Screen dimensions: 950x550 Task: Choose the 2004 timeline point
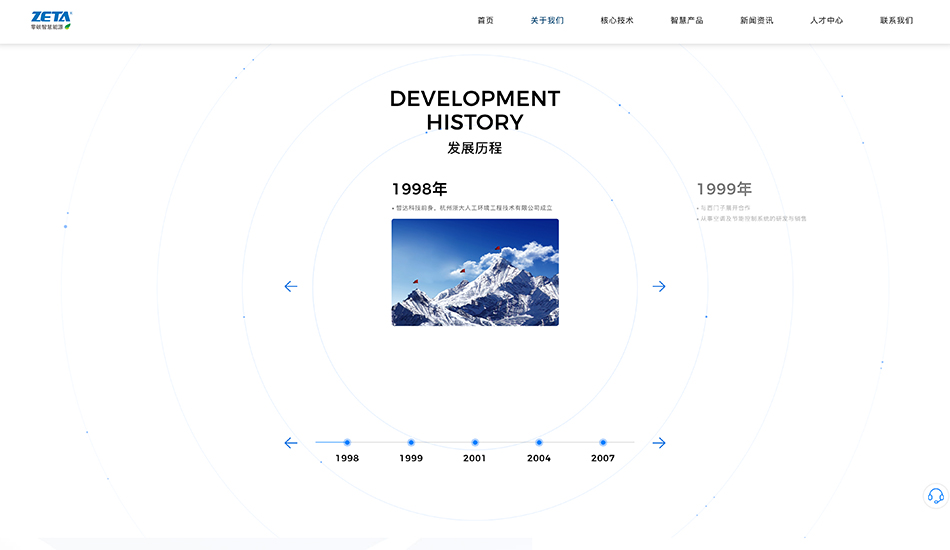[539, 442]
